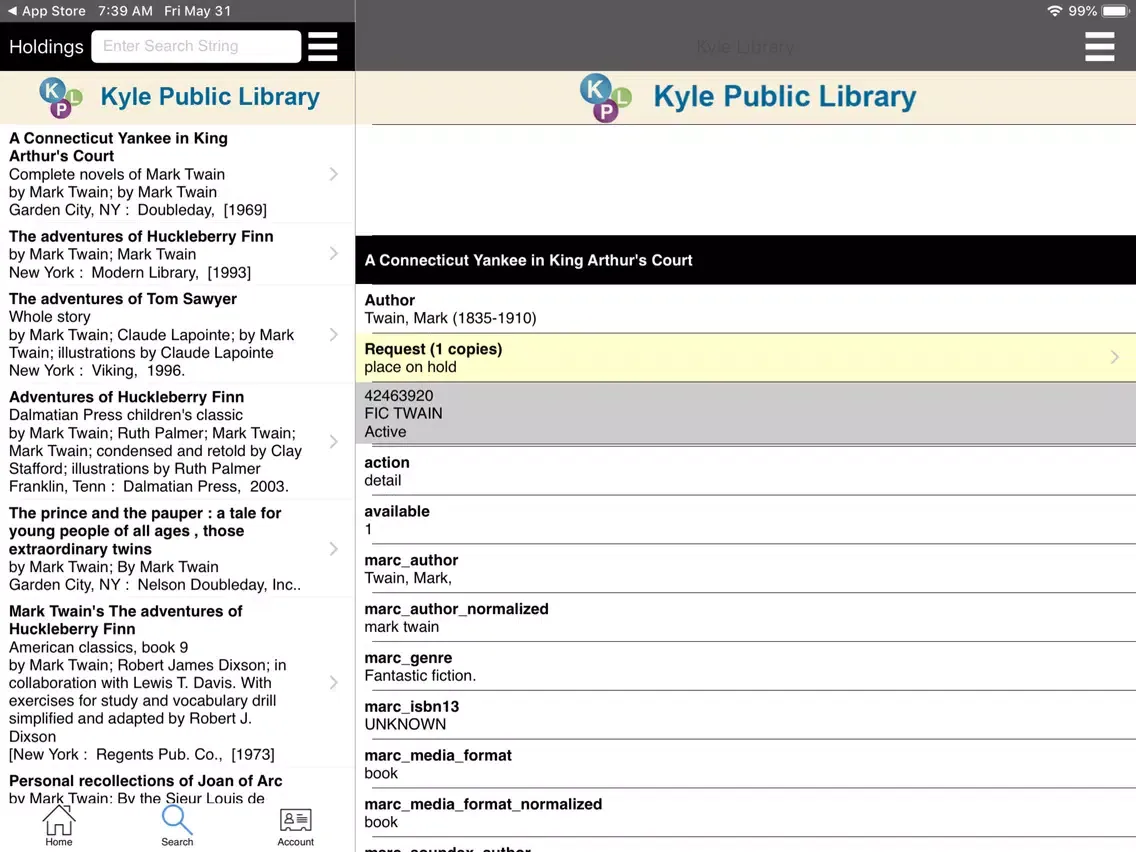
Task: Open the right panel hamburger menu
Action: click(x=1099, y=46)
